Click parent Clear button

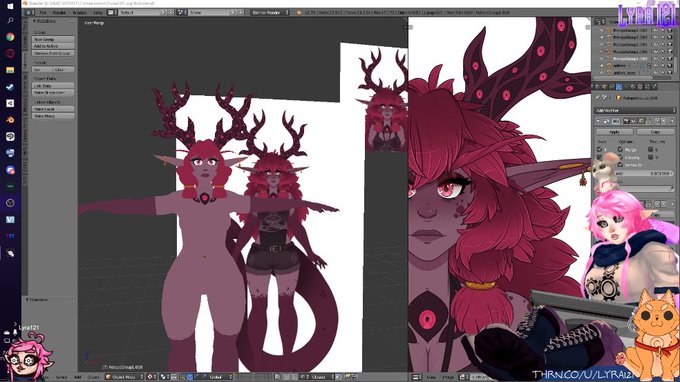coord(64,69)
